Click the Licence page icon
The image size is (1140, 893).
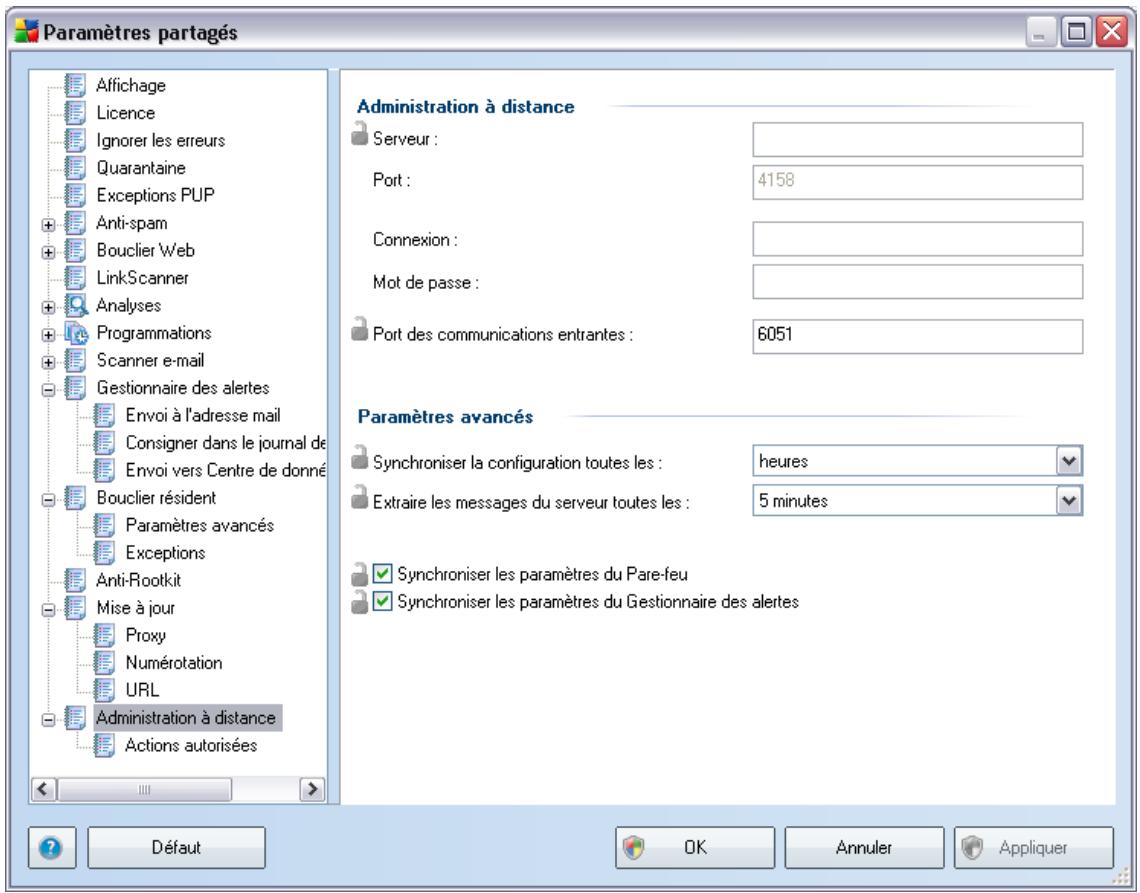tap(75, 113)
